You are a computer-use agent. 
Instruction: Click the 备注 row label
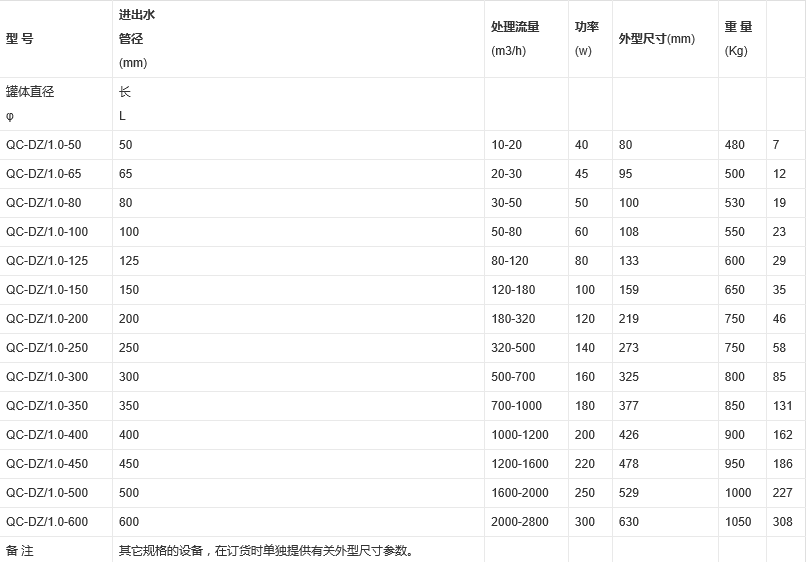[20, 551]
